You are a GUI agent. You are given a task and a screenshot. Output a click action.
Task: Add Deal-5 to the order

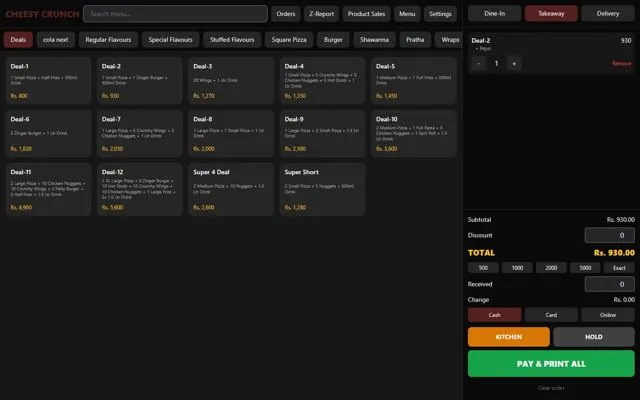[x=414, y=81]
